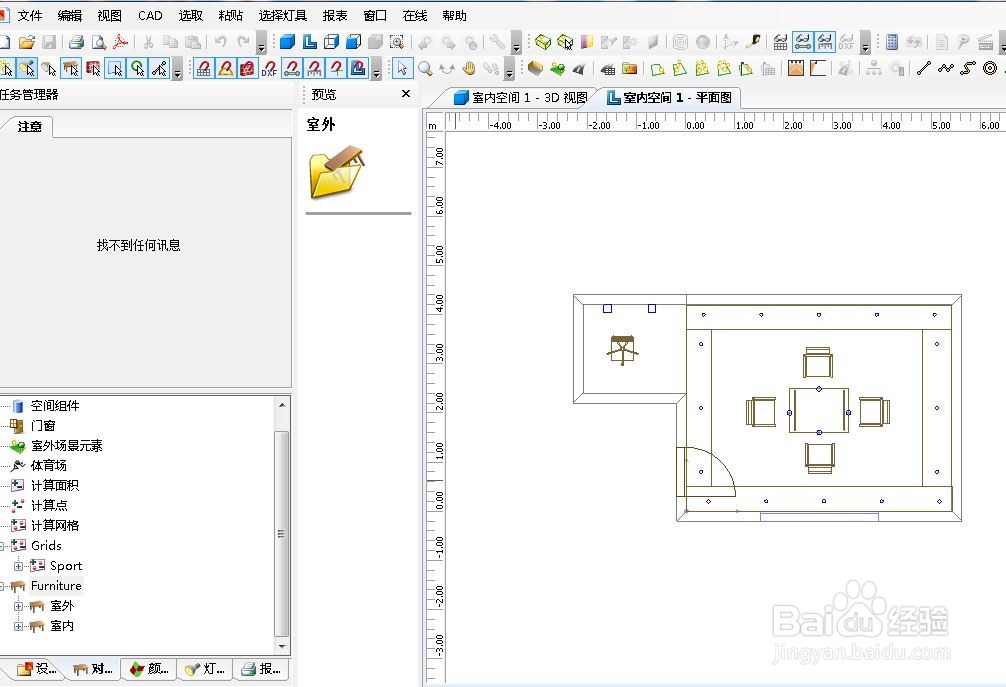
Task: Open the 报.. bottom tab
Action: click(x=260, y=669)
